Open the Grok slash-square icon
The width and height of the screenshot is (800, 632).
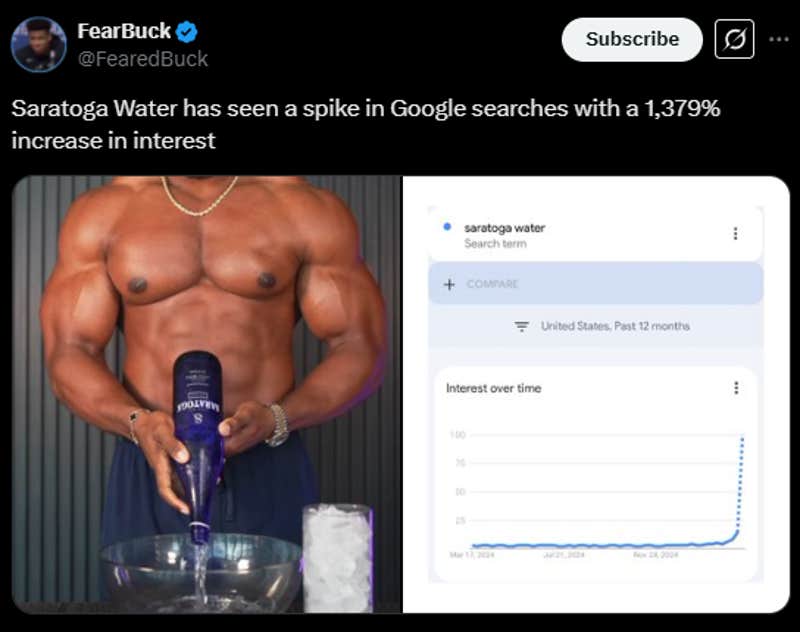[735, 40]
